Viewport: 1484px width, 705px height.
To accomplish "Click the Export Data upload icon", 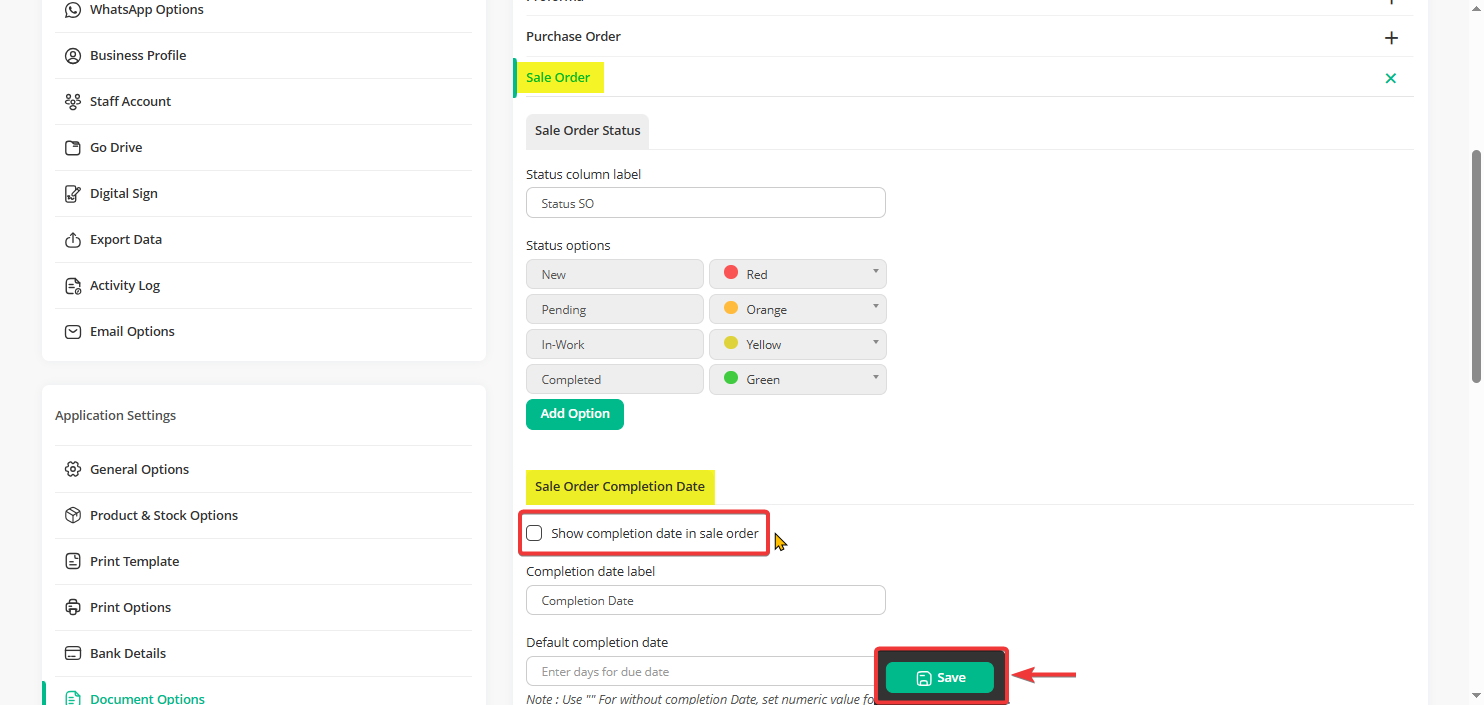I will [72, 240].
